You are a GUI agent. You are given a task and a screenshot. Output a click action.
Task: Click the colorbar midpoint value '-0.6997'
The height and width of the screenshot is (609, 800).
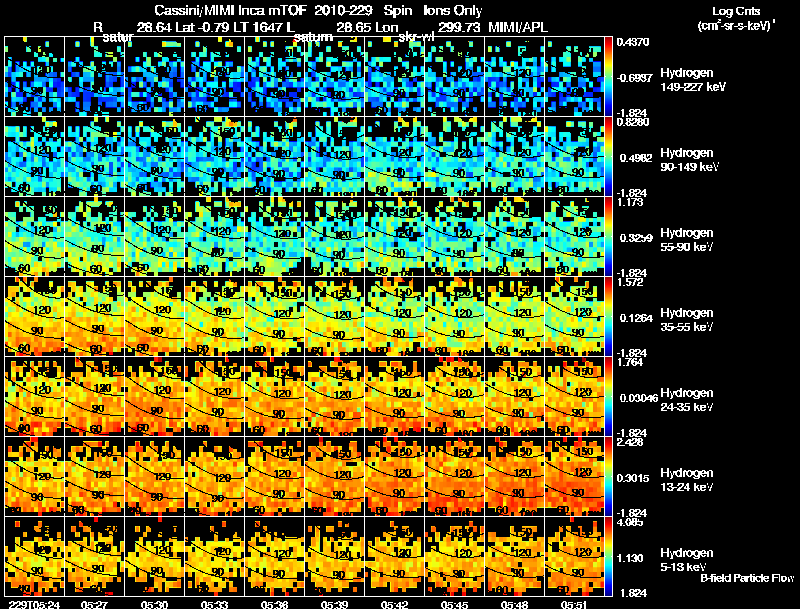point(634,78)
